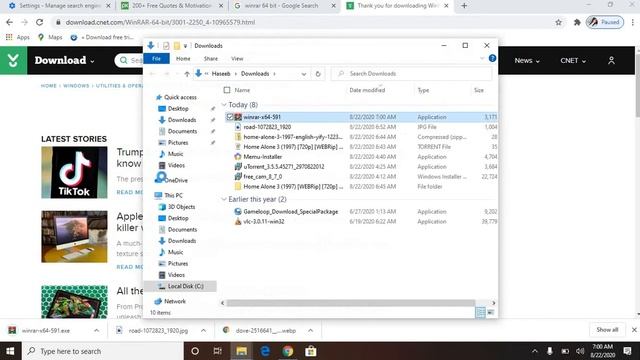Select the free_cam_8_7_0 installer icon
Image resolution: width=640 pixels, height=360 pixels.
(x=238, y=177)
